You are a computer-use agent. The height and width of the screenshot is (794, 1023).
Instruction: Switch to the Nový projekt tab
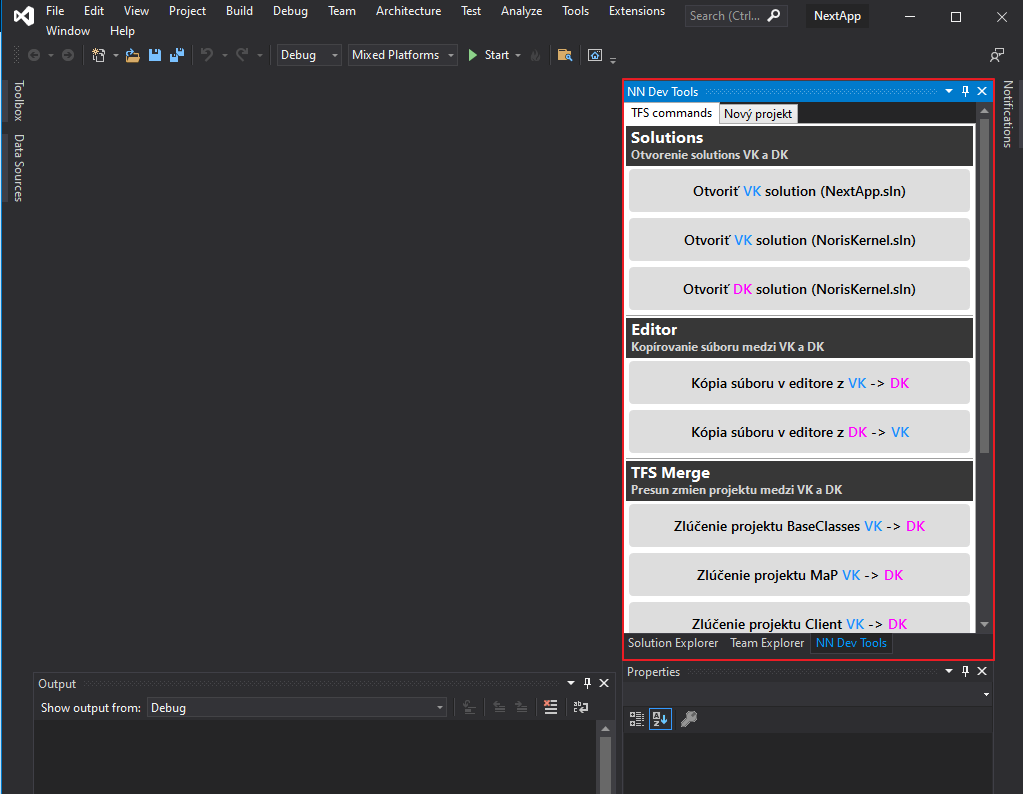coord(758,114)
